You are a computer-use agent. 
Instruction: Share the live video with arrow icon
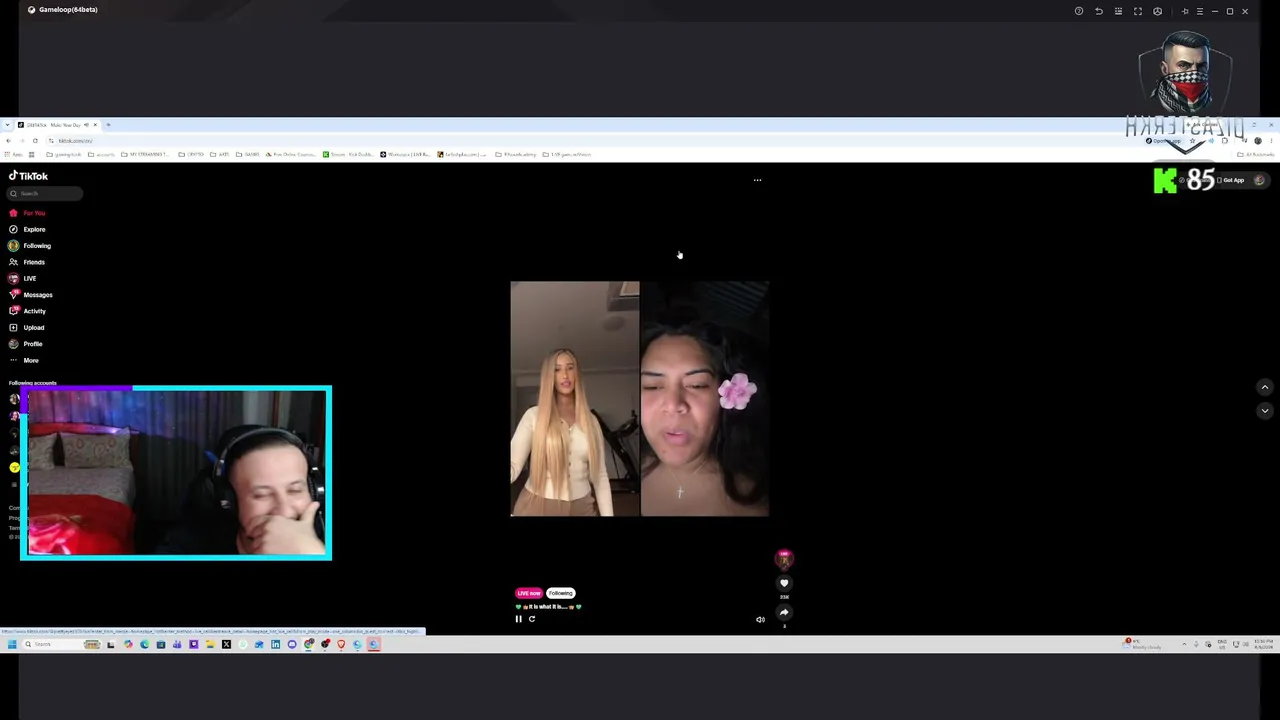coord(784,612)
